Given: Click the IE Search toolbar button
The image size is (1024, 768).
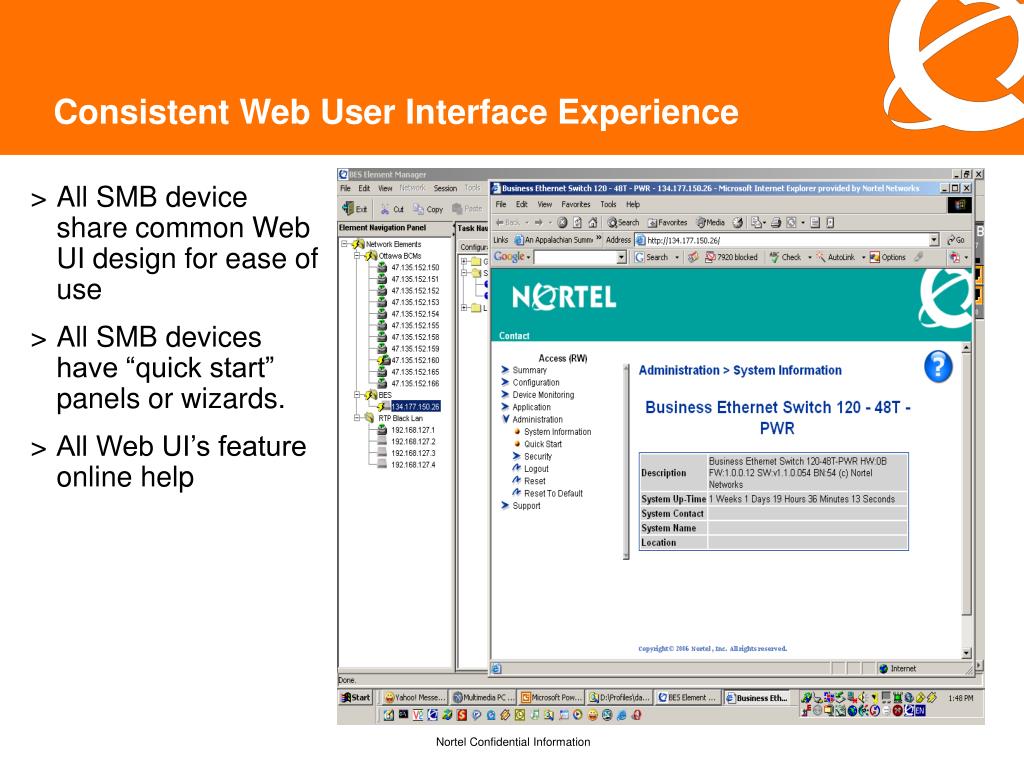Looking at the screenshot, I should [624, 223].
